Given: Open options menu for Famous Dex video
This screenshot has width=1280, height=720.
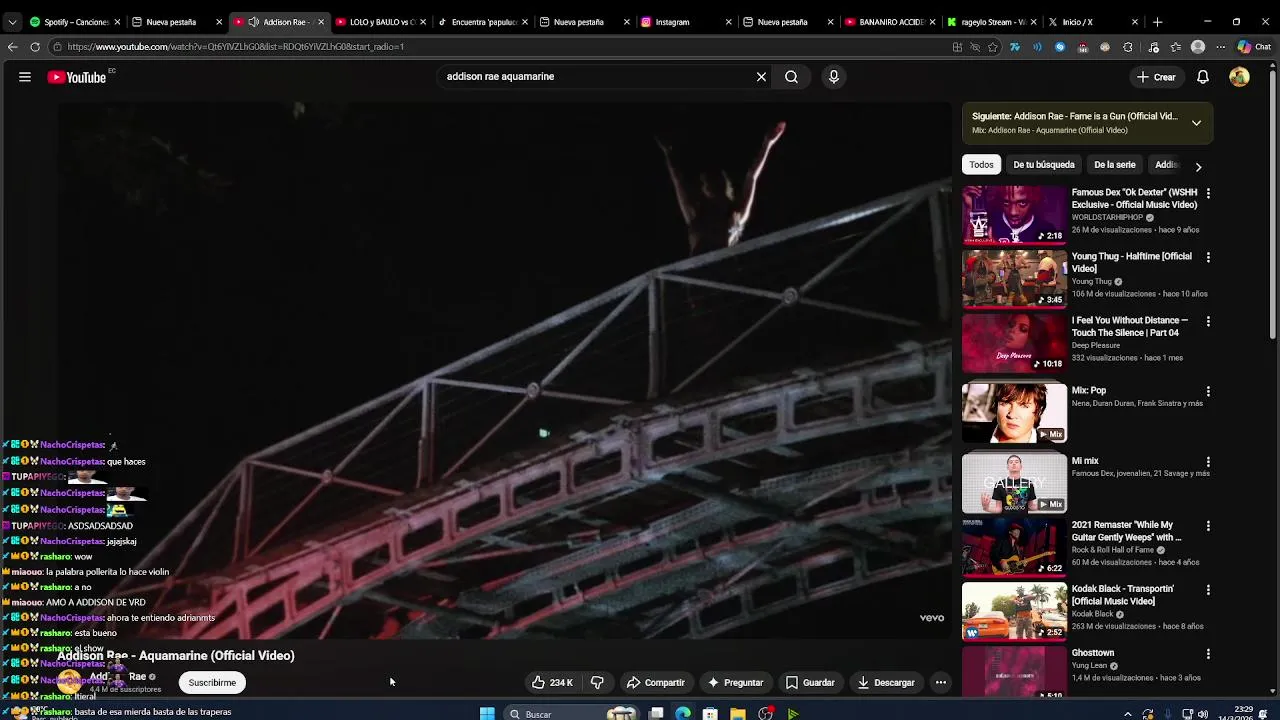Looking at the screenshot, I should (x=1208, y=193).
